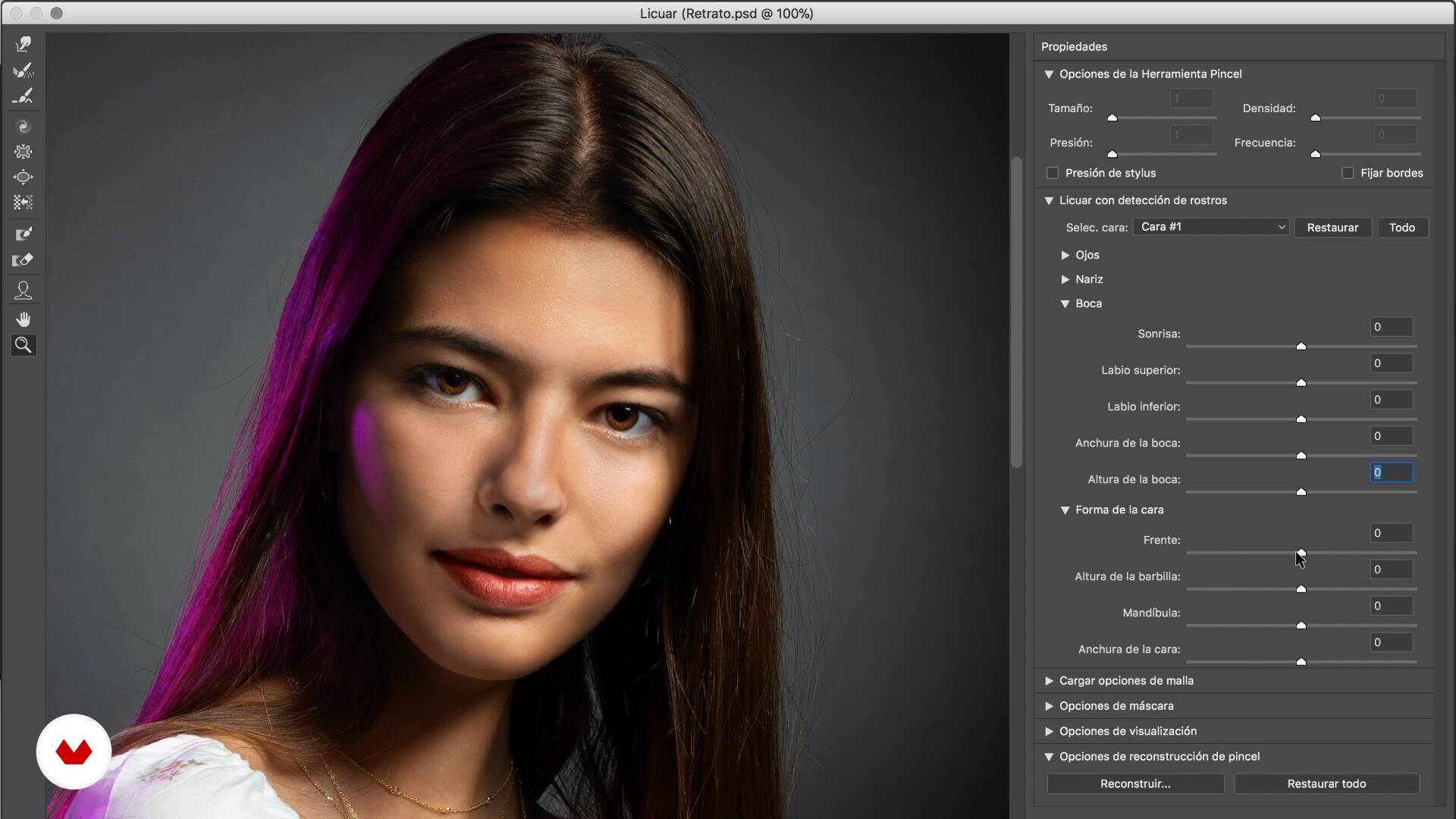Collapse the Boca group
Screen dimensions: 1456x819
pyautogui.click(x=1065, y=304)
